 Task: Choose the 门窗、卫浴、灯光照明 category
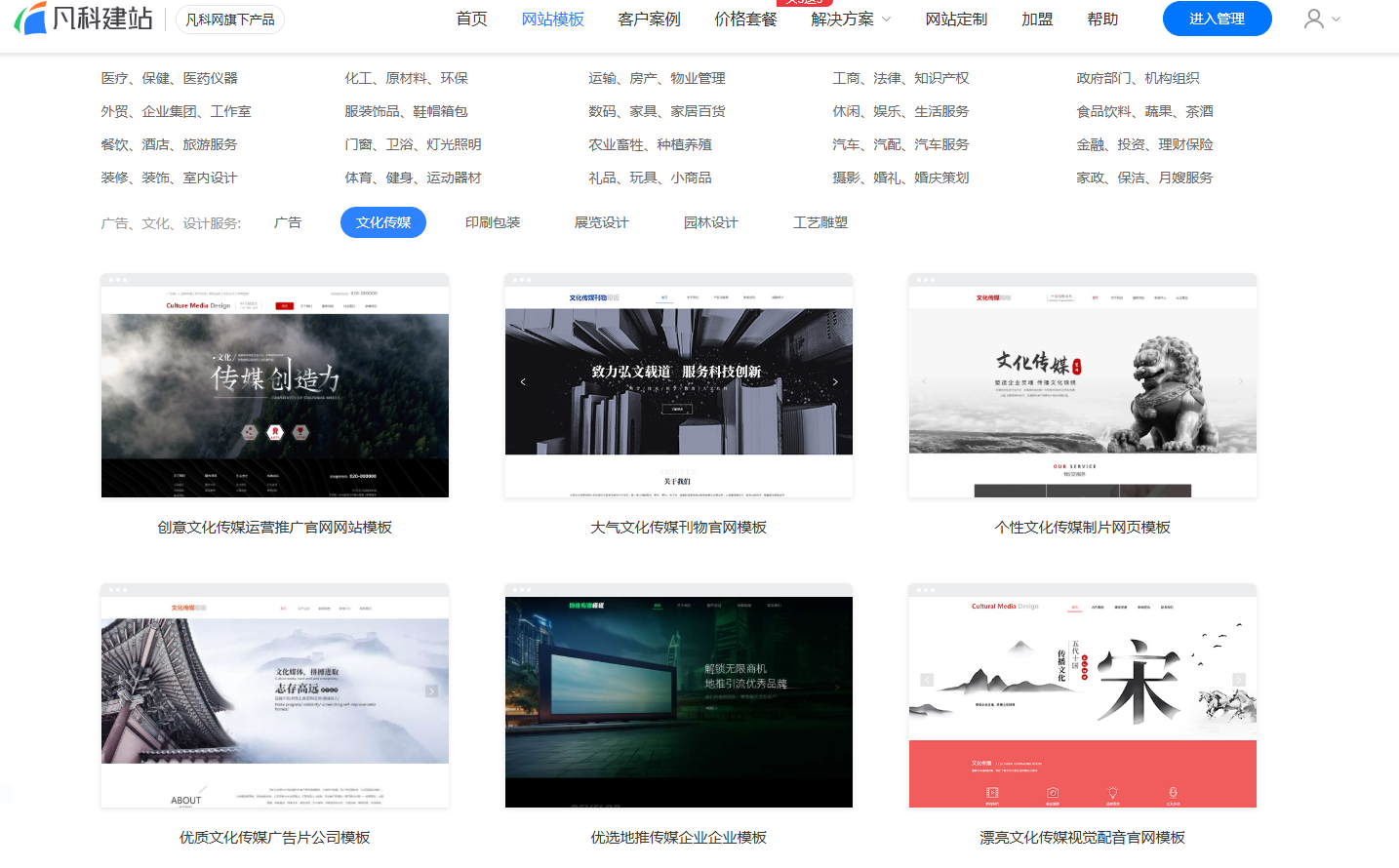(x=414, y=144)
